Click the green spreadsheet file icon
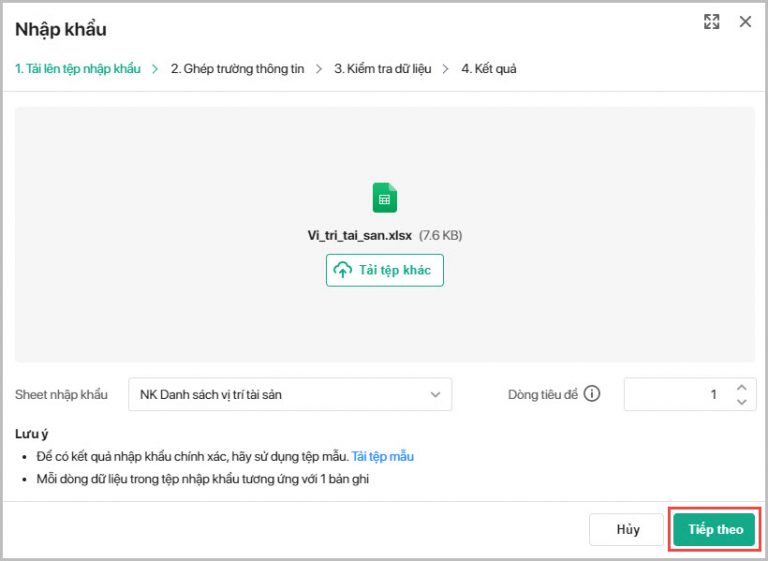Image resolution: width=768 pixels, height=561 pixels. (x=385, y=197)
